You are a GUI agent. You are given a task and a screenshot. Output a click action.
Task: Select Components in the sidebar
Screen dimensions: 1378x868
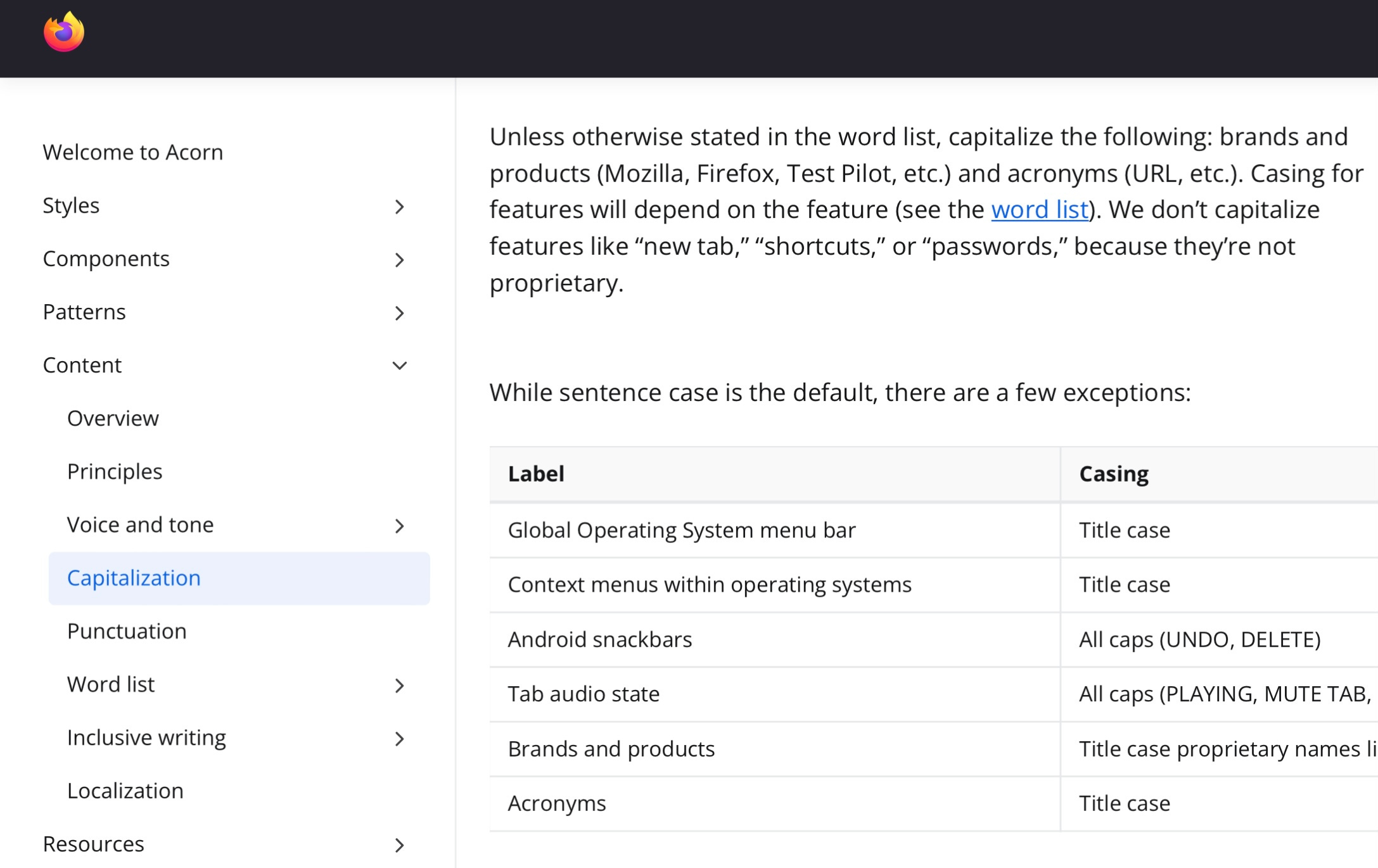click(106, 259)
